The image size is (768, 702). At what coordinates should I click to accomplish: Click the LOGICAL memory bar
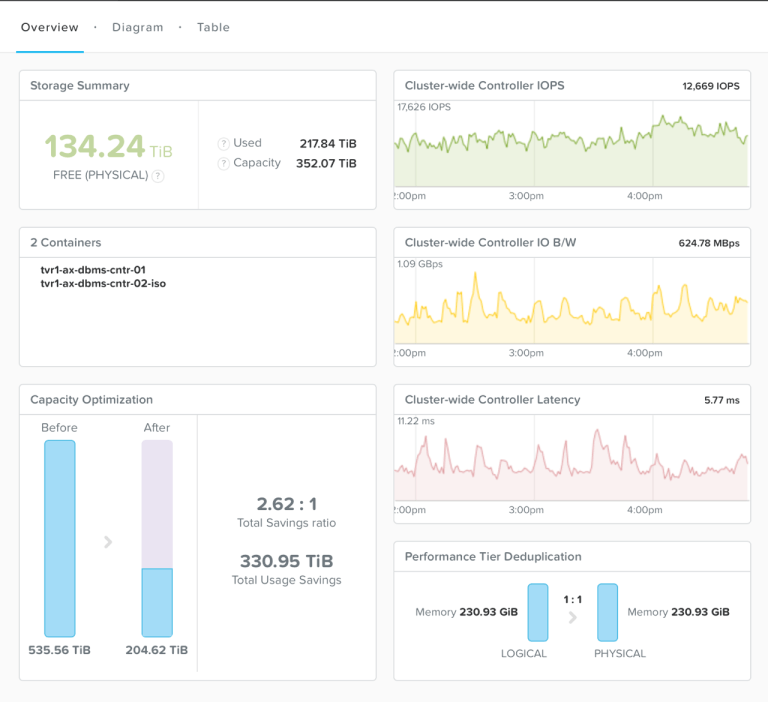(538, 612)
